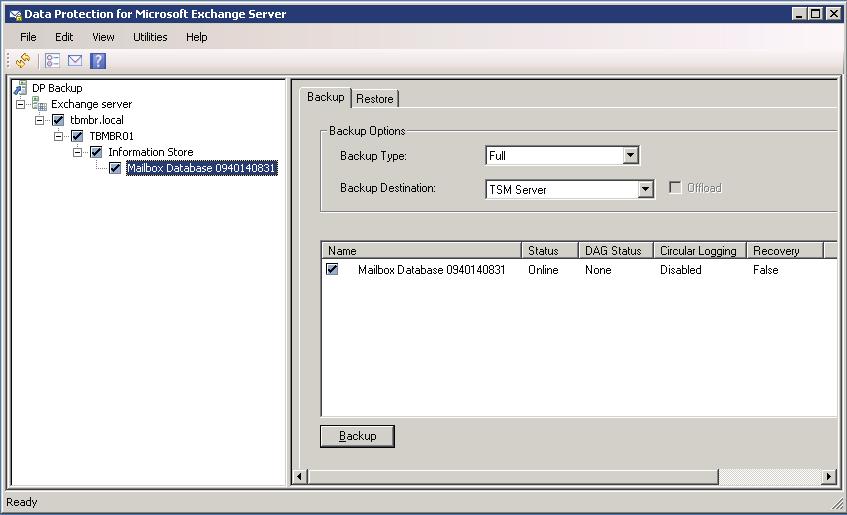The height and width of the screenshot is (515, 847).
Task: Select TBMBR01 tree label
Action: (x=111, y=136)
